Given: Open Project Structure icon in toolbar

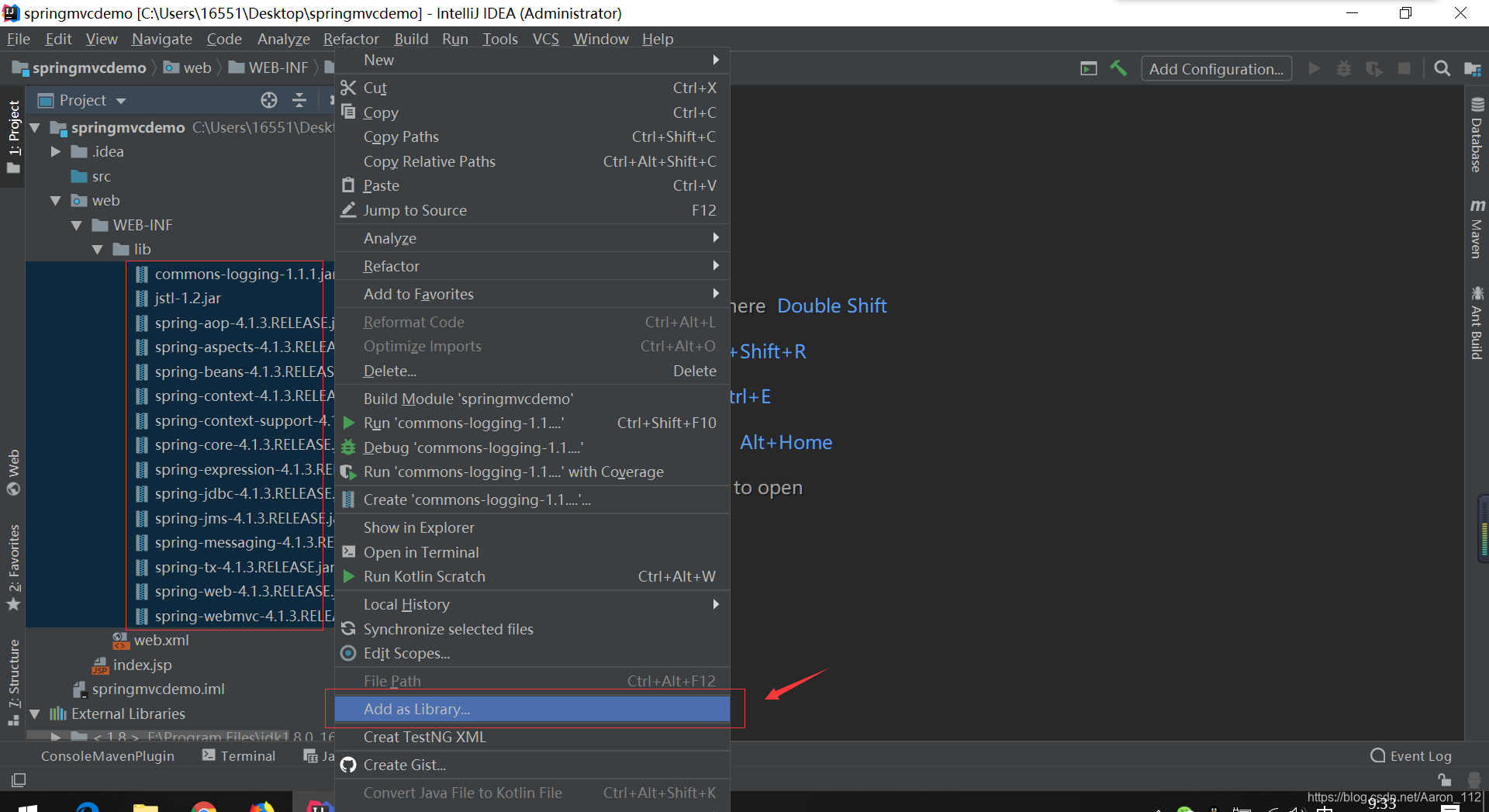Looking at the screenshot, I should pos(1473,68).
